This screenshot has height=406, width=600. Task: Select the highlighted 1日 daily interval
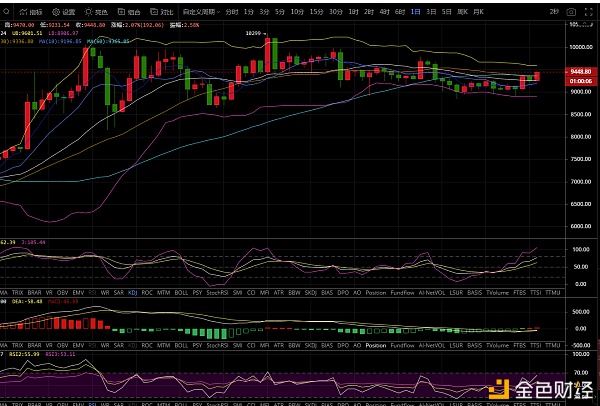pyautogui.click(x=416, y=12)
